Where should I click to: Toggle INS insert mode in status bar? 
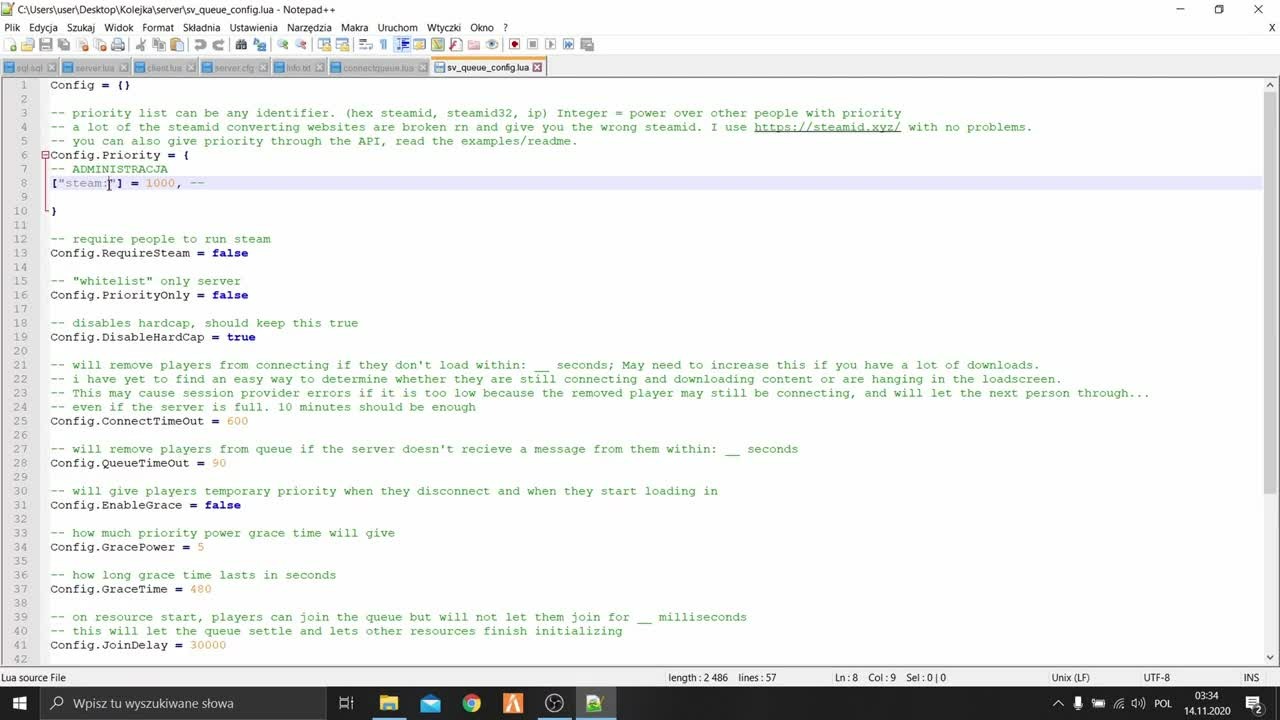[1251, 677]
